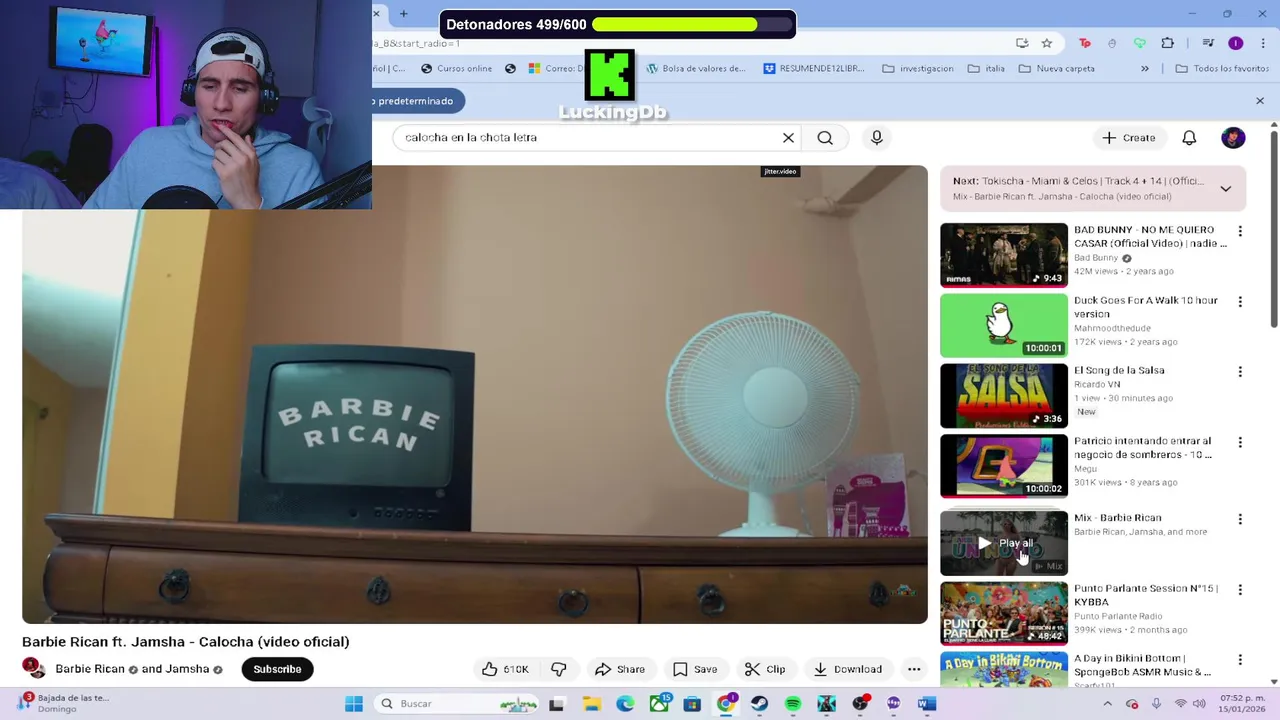This screenshot has height=720, width=1280.
Task: Open Bad Bunny No Me Quiero Casar thumbnail
Action: (x=1004, y=255)
